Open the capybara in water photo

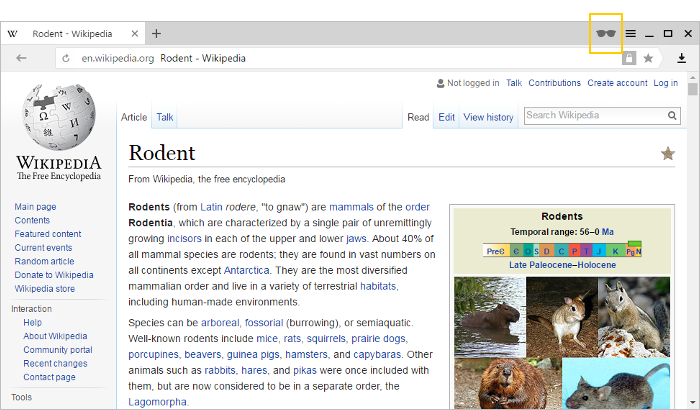(x=490, y=317)
